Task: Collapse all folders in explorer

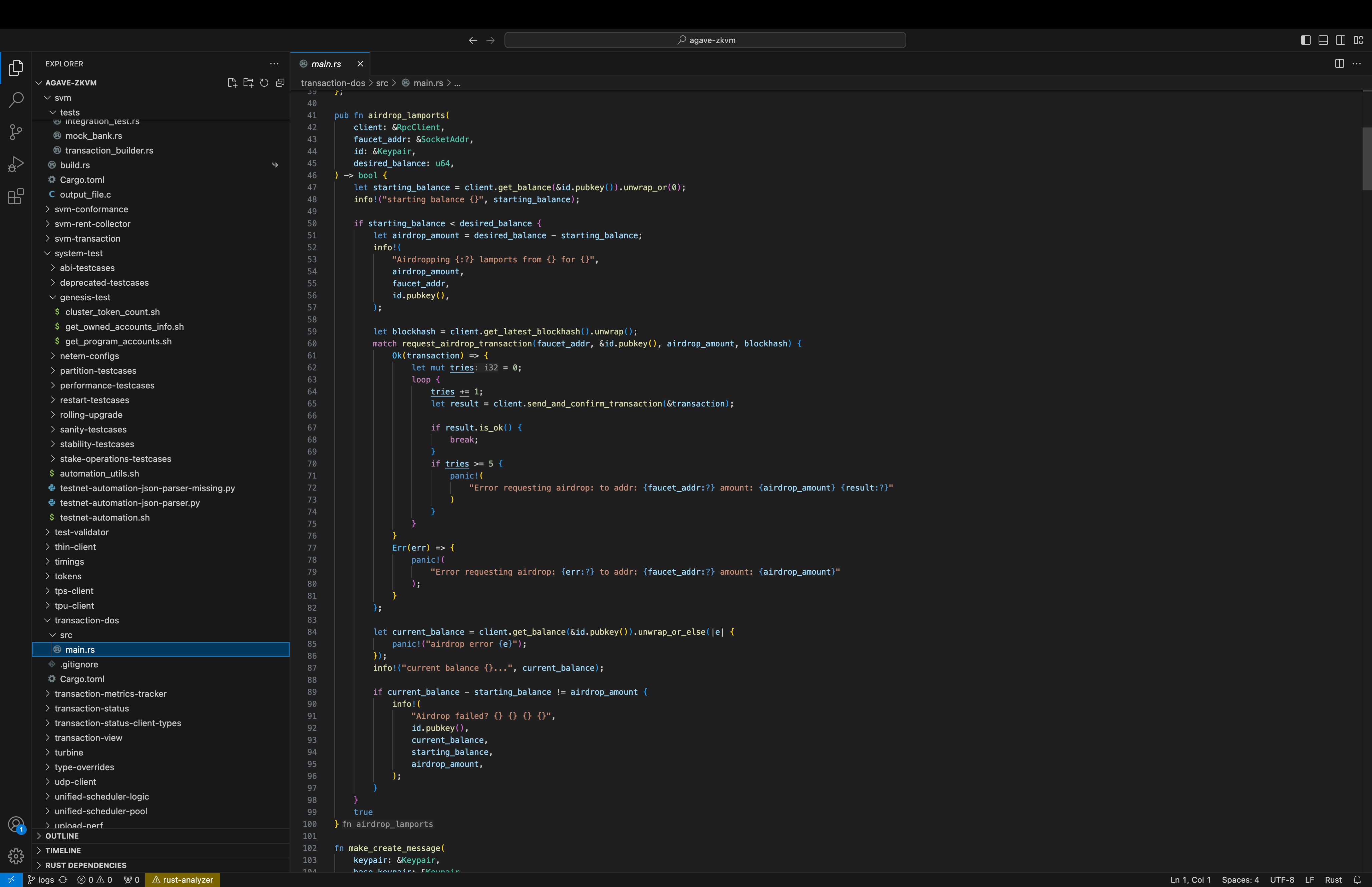Action: (280, 83)
